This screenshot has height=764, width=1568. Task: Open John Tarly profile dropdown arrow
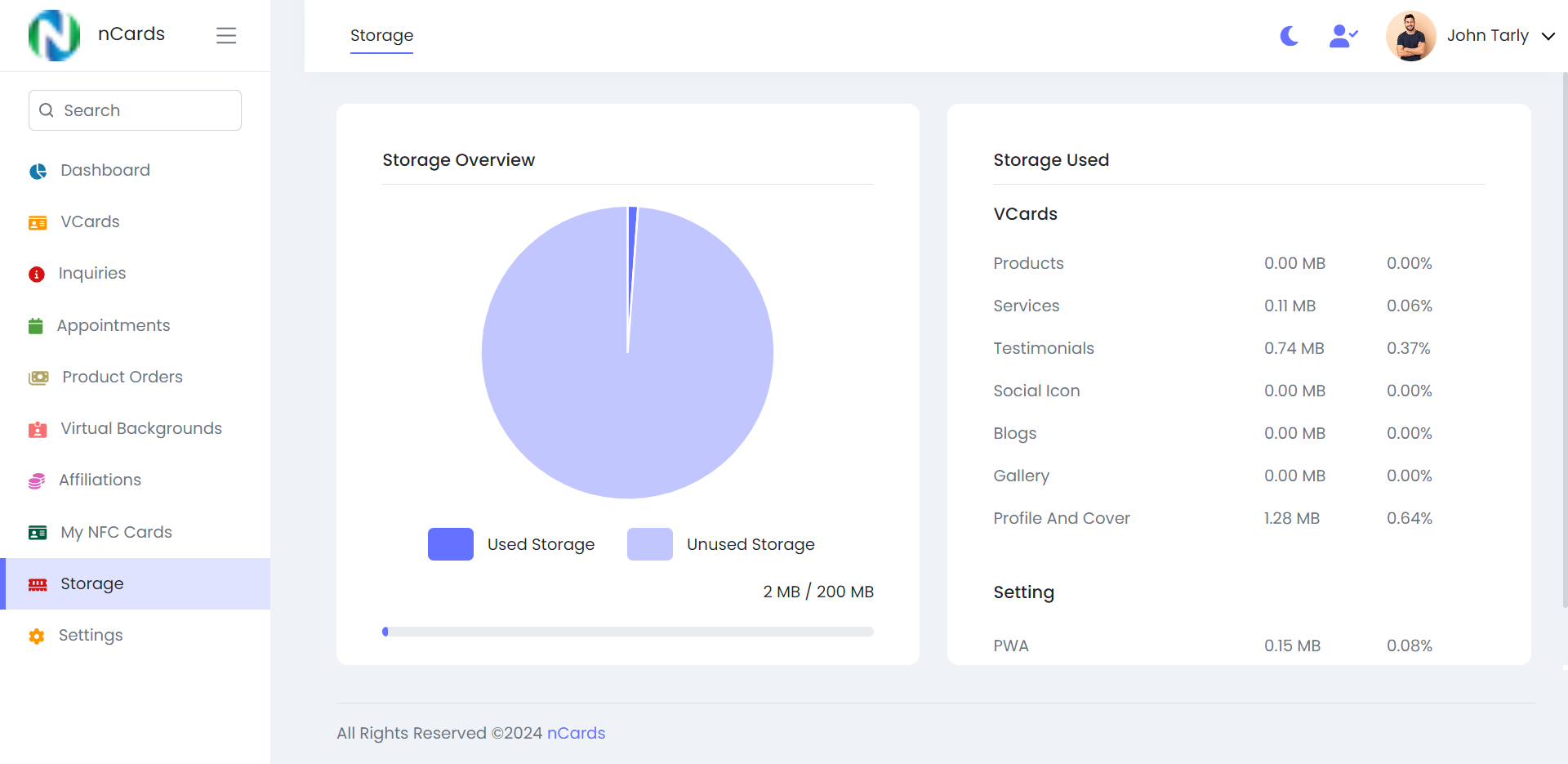click(x=1548, y=36)
